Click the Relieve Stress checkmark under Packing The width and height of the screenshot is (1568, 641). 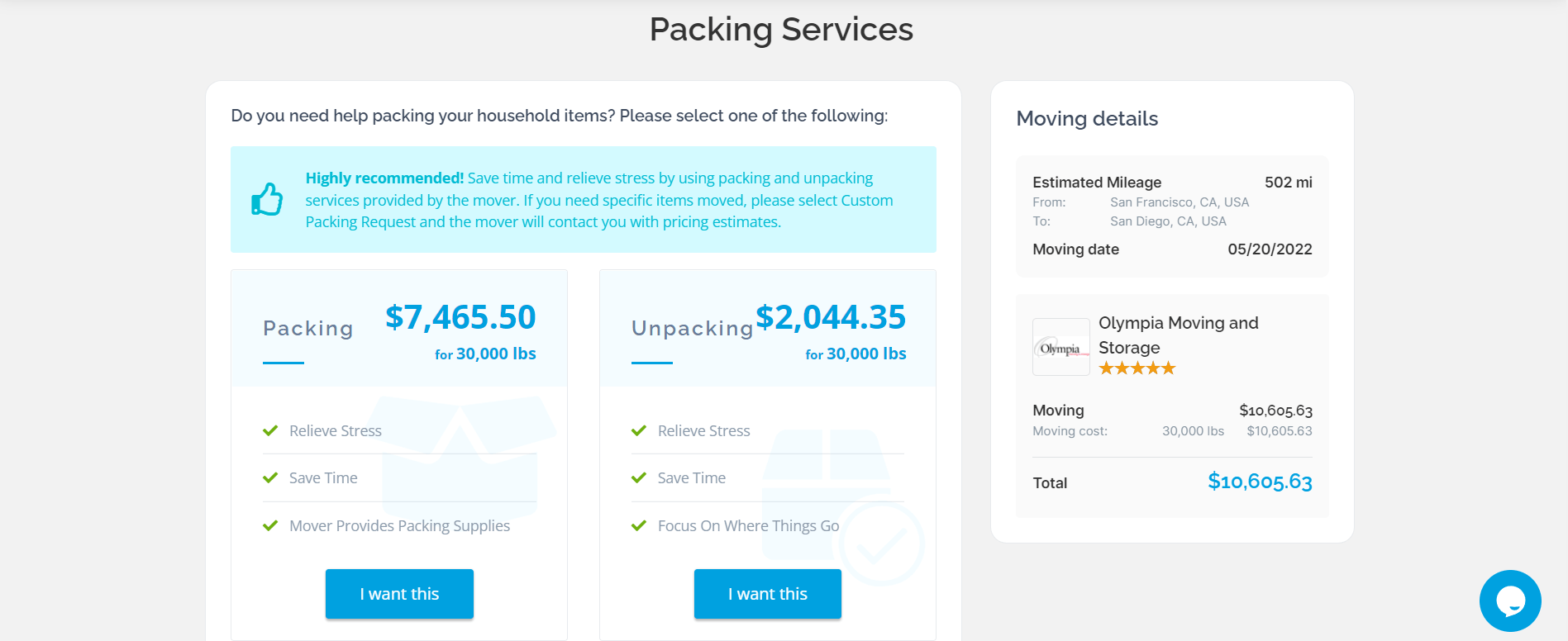270,430
